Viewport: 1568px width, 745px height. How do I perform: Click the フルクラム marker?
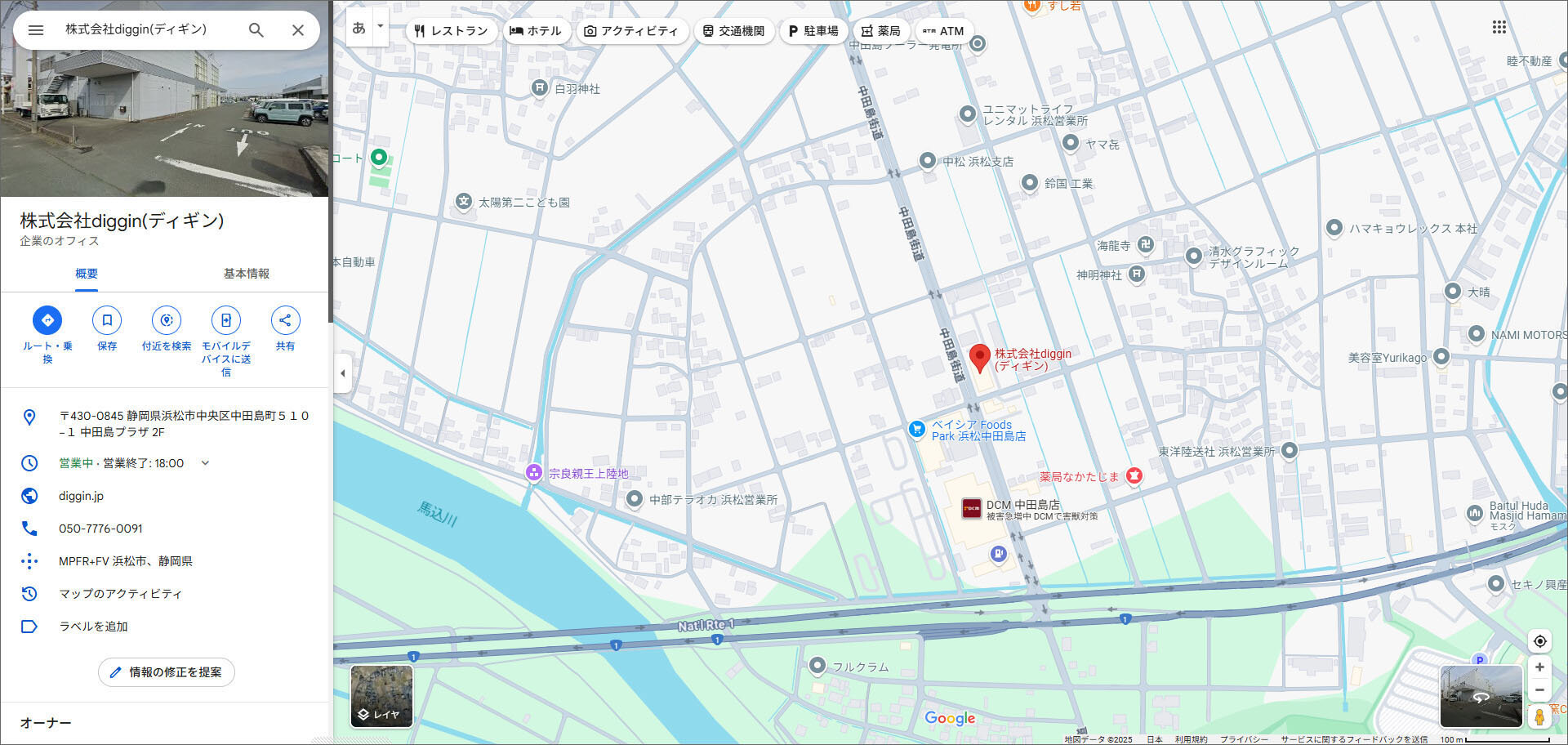[x=817, y=665]
